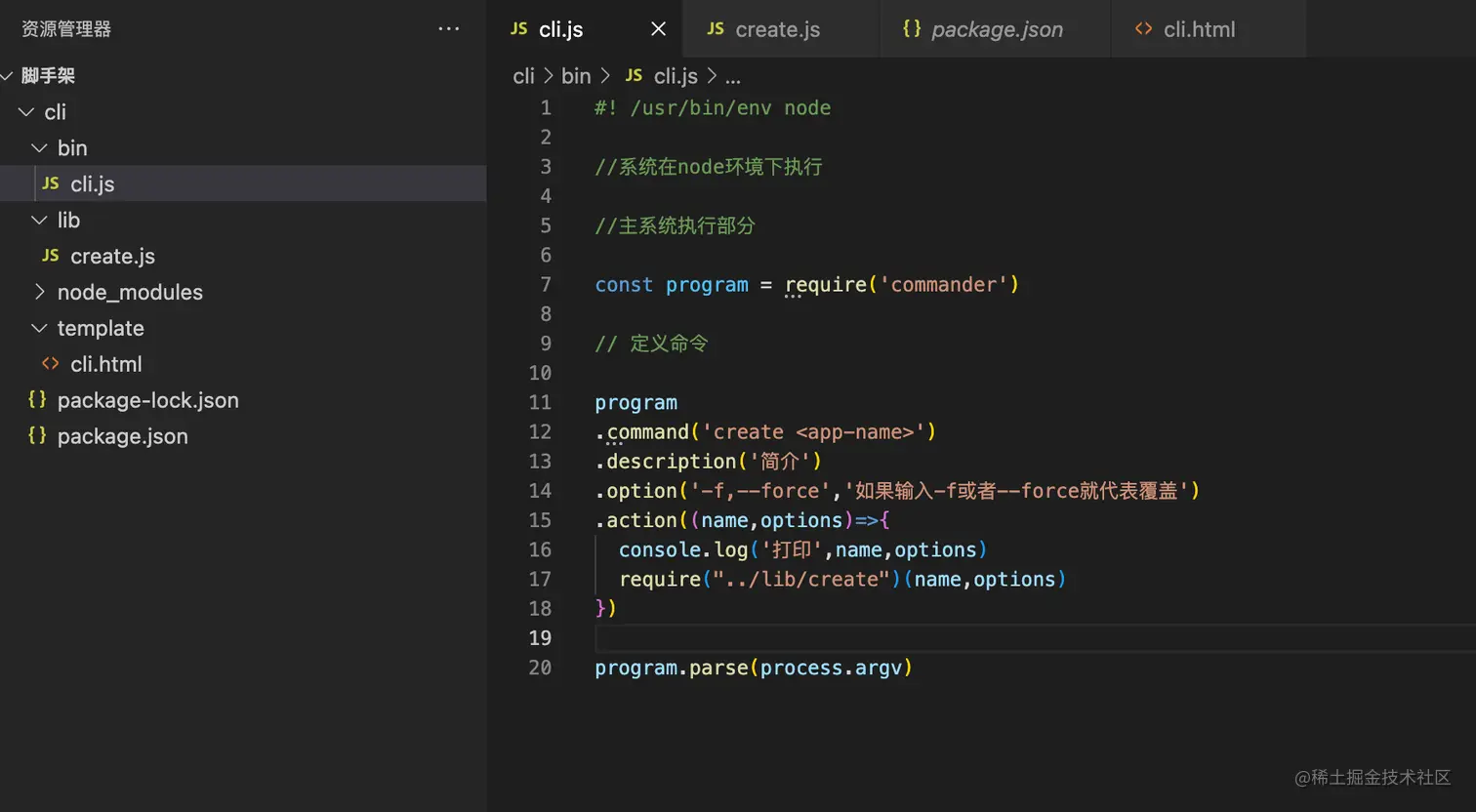
Task: Click '.description' on line 13
Action: point(666,462)
